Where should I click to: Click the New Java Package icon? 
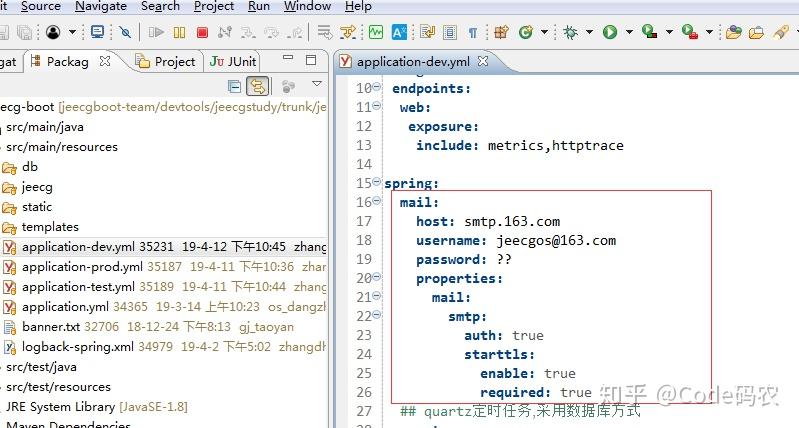coord(501,33)
